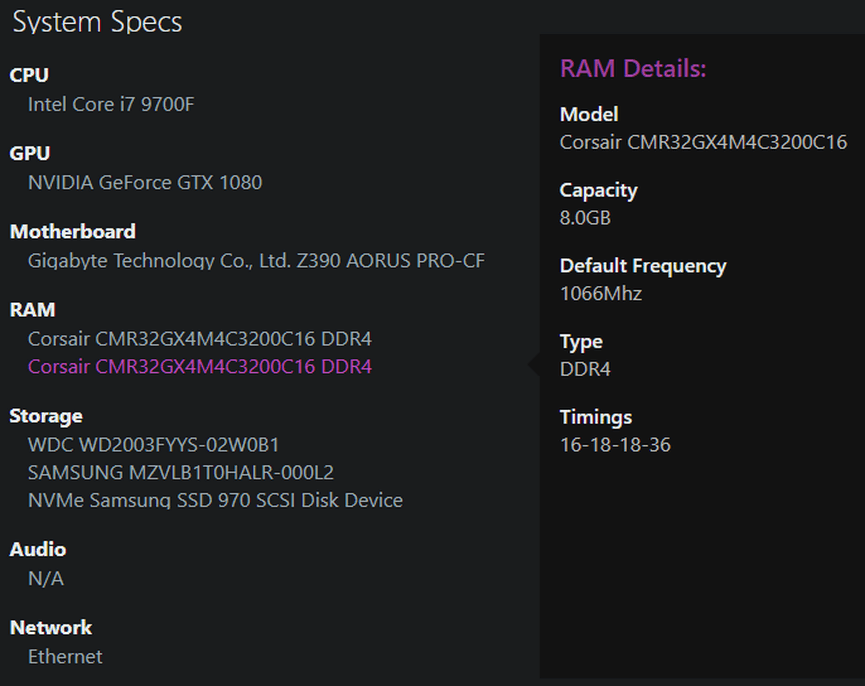Viewport: 865px width, 686px height.
Task: Select the Model label in RAM Details
Action: pos(589,114)
